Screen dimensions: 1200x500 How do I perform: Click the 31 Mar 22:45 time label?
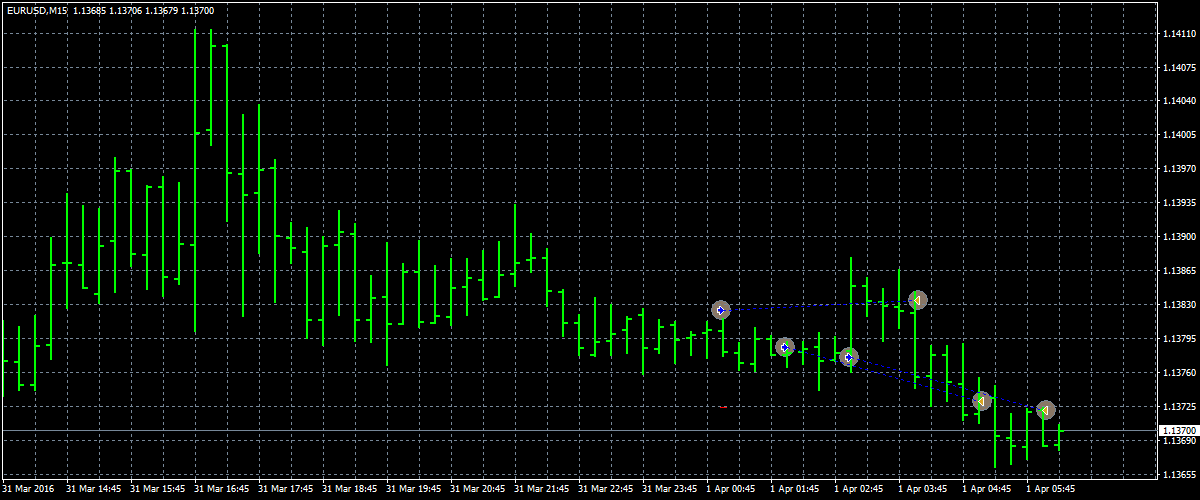pyautogui.click(x=606, y=490)
